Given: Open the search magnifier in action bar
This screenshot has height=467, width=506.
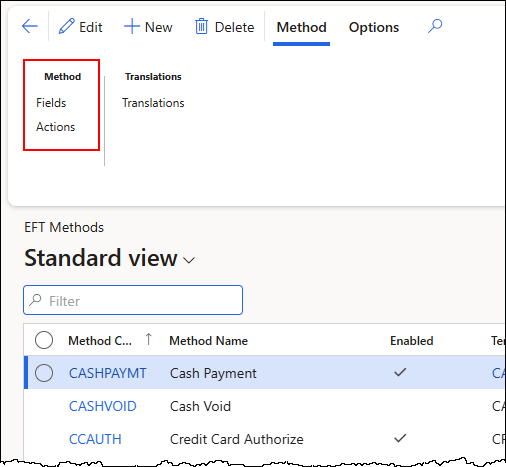Looking at the screenshot, I should (435, 26).
